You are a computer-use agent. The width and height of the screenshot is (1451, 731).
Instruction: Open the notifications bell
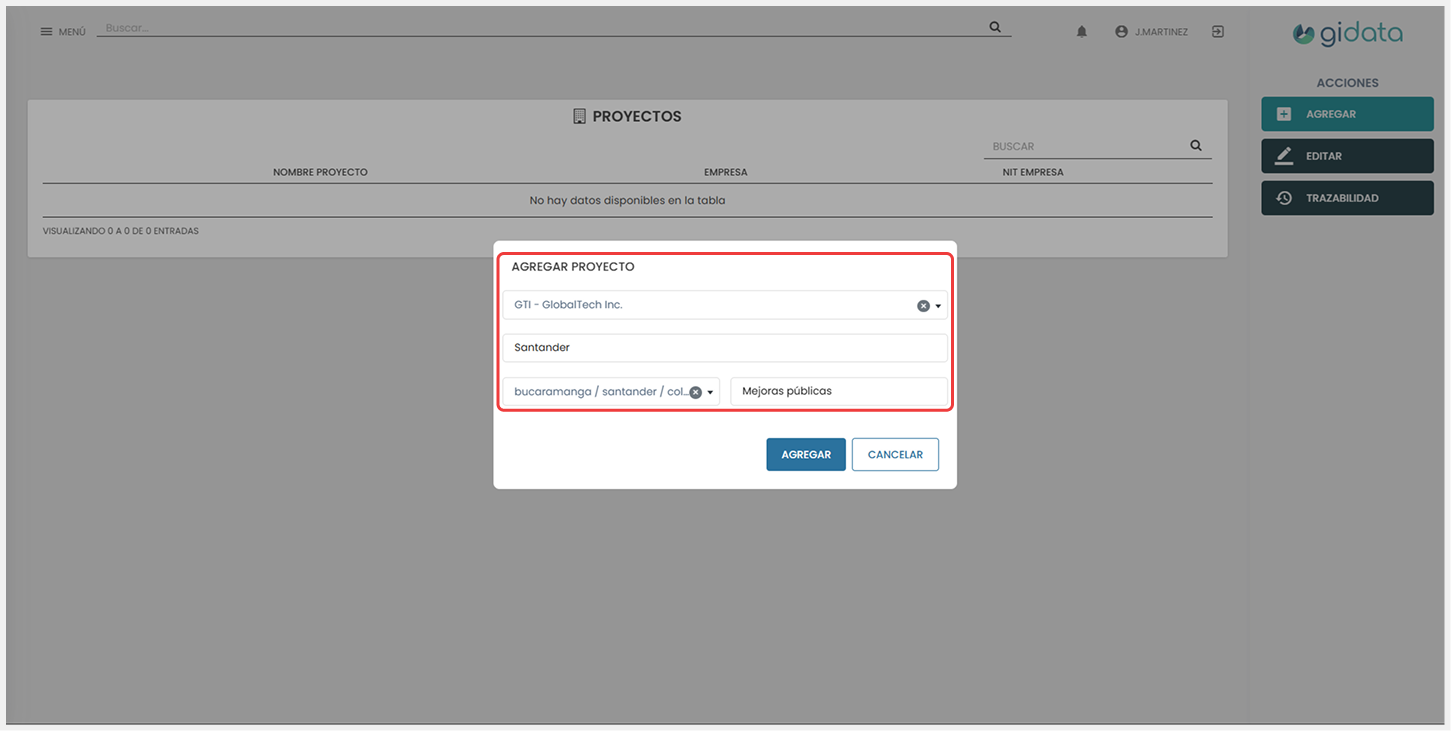1082,32
